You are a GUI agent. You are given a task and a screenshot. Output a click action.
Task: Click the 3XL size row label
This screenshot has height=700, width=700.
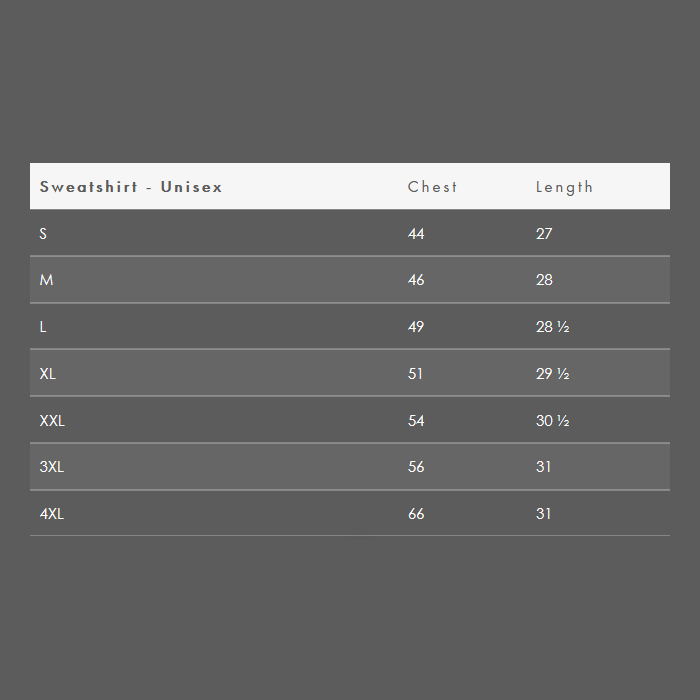pyautogui.click(x=52, y=467)
